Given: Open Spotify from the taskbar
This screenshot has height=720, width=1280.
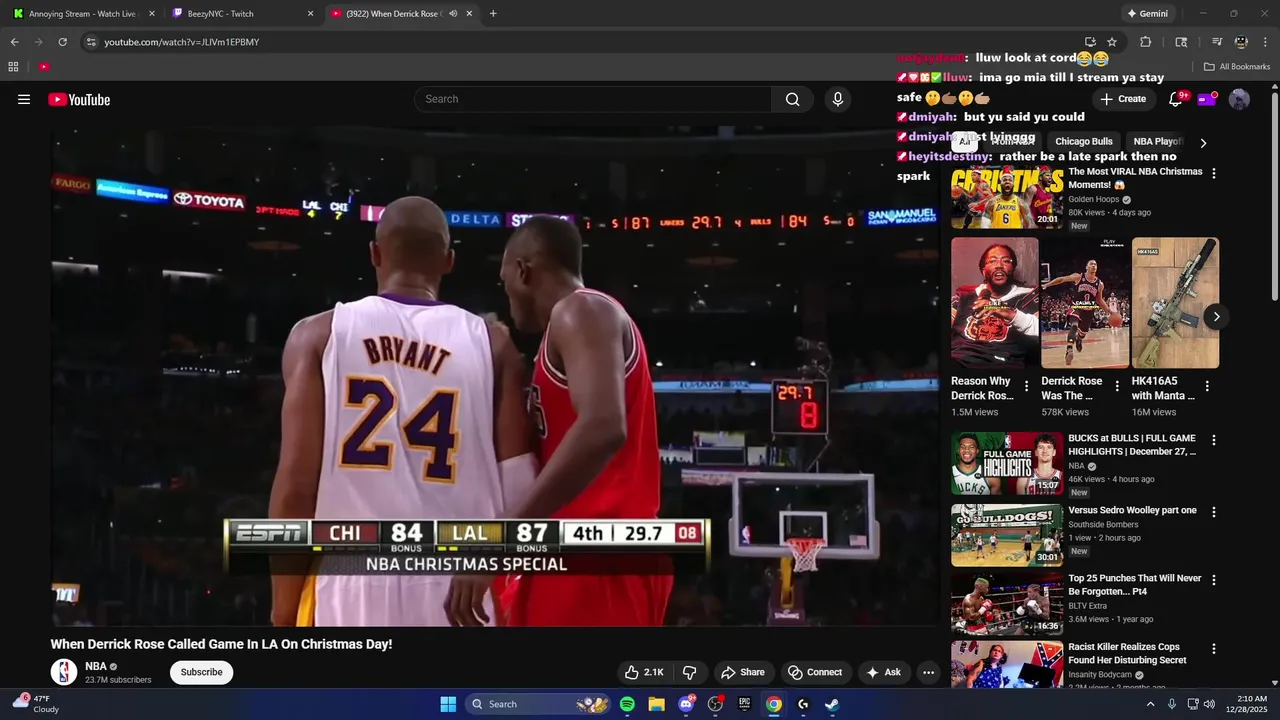Looking at the screenshot, I should 627,704.
